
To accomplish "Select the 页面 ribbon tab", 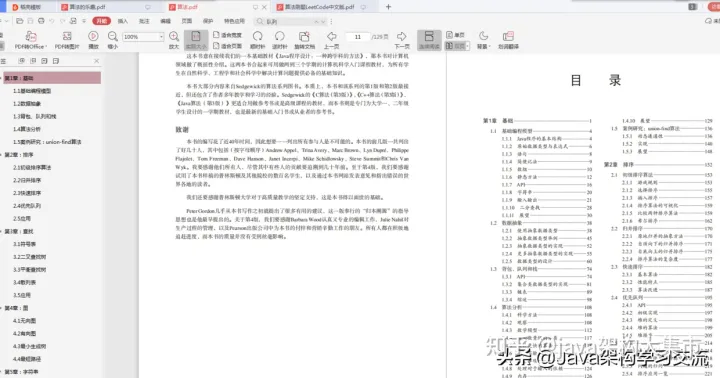I will point(186,21).
